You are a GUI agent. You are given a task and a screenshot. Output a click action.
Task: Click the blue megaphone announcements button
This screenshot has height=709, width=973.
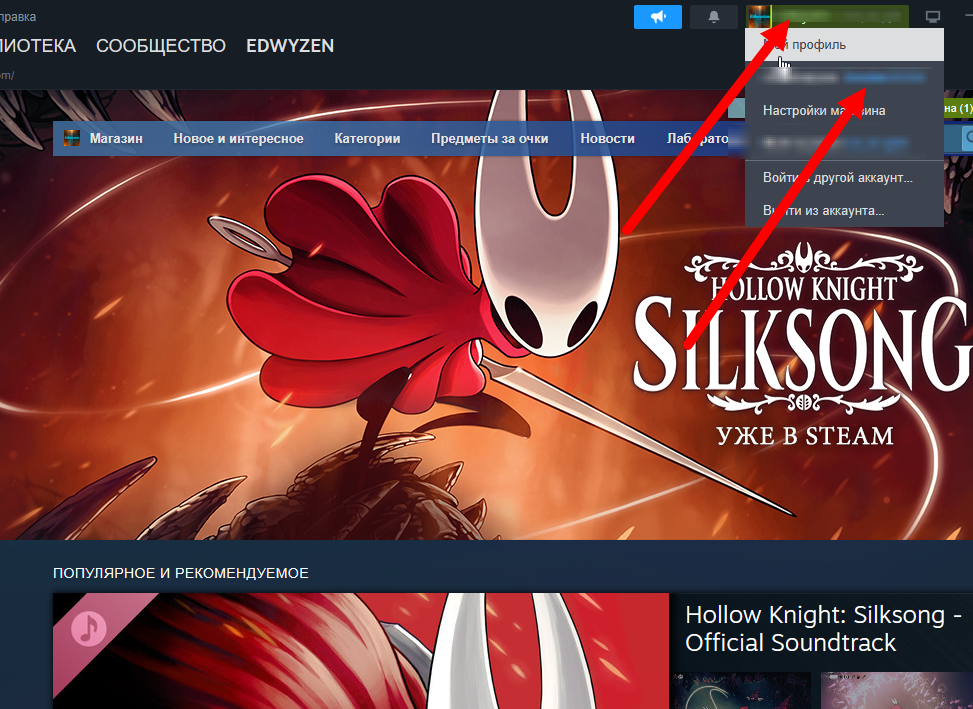pos(658,17)
